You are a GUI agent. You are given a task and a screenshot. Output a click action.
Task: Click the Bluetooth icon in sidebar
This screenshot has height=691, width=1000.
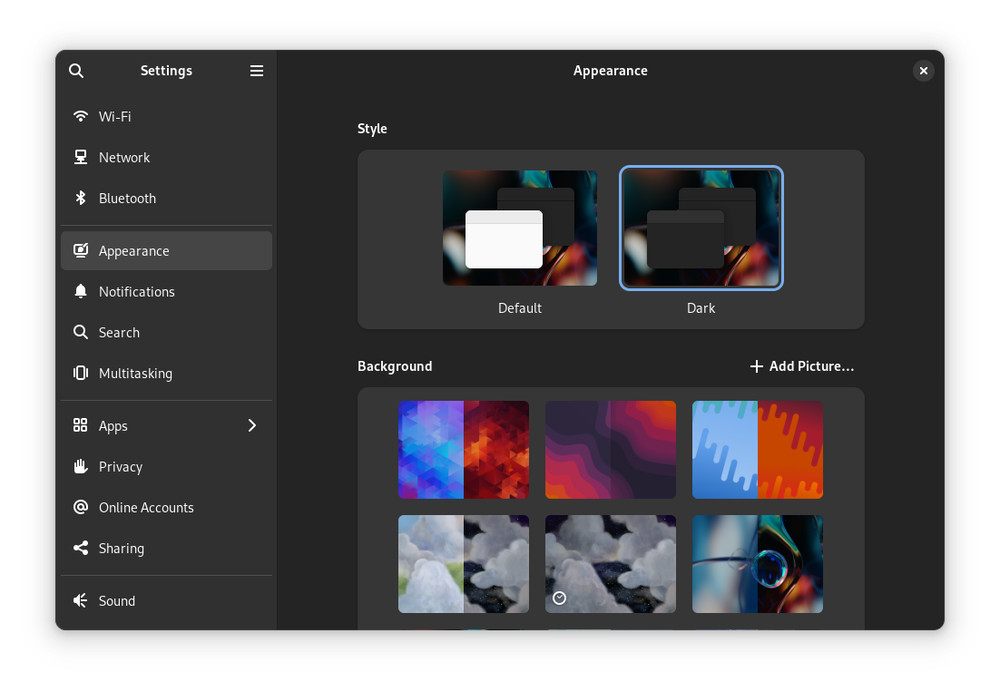pos(81,198)
